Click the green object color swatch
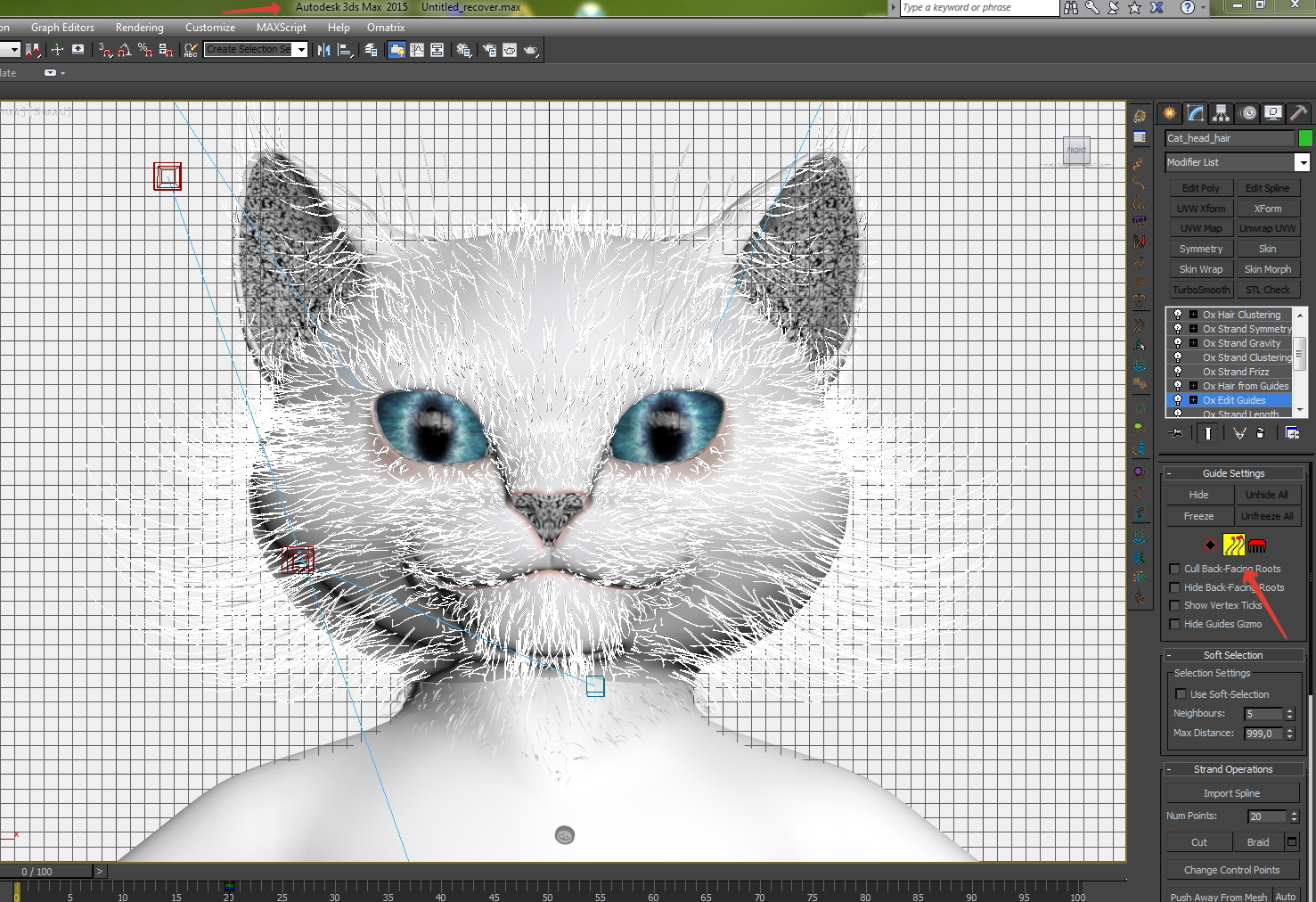Image resolution: width=1316 pixels, height=902 pixels. pyautogui.click(x=1305, y=138)
